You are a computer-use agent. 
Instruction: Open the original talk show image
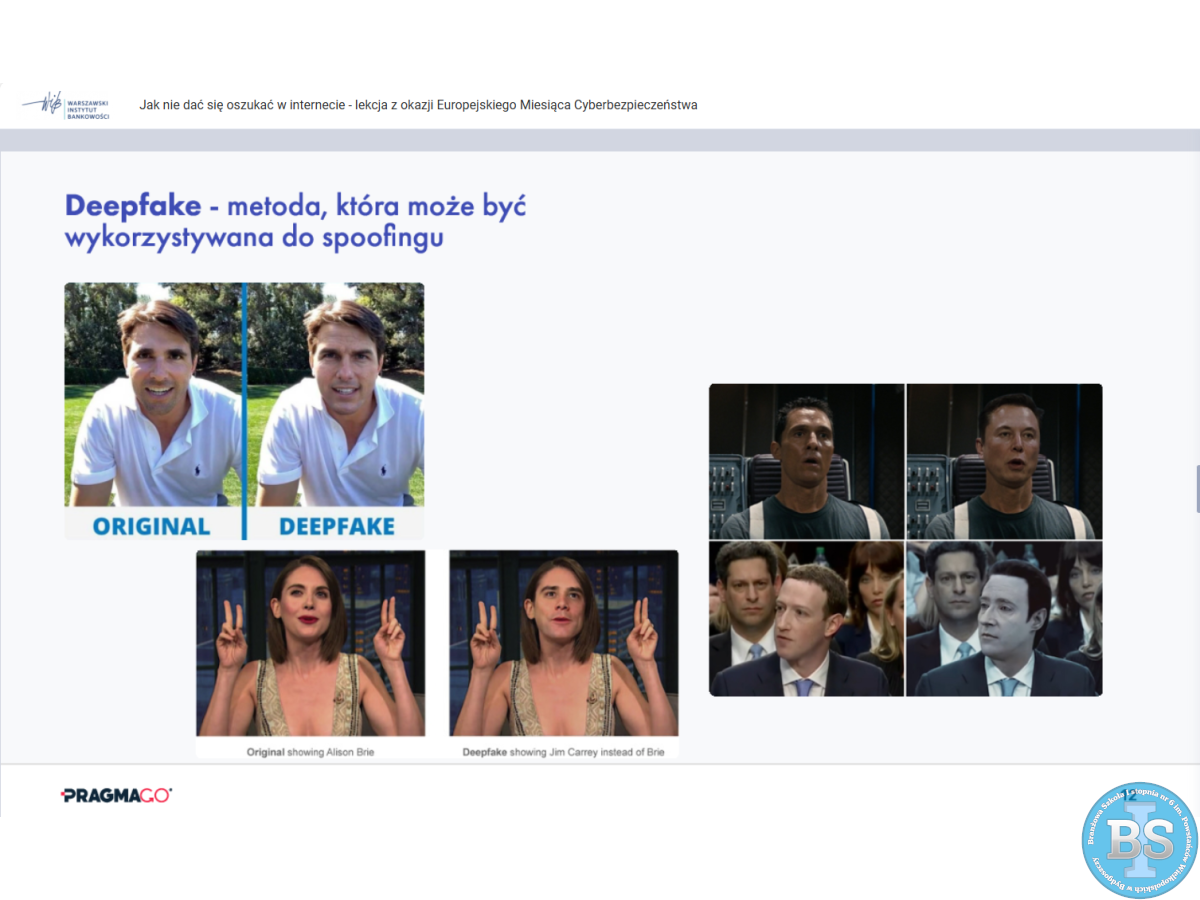[310, 643]
